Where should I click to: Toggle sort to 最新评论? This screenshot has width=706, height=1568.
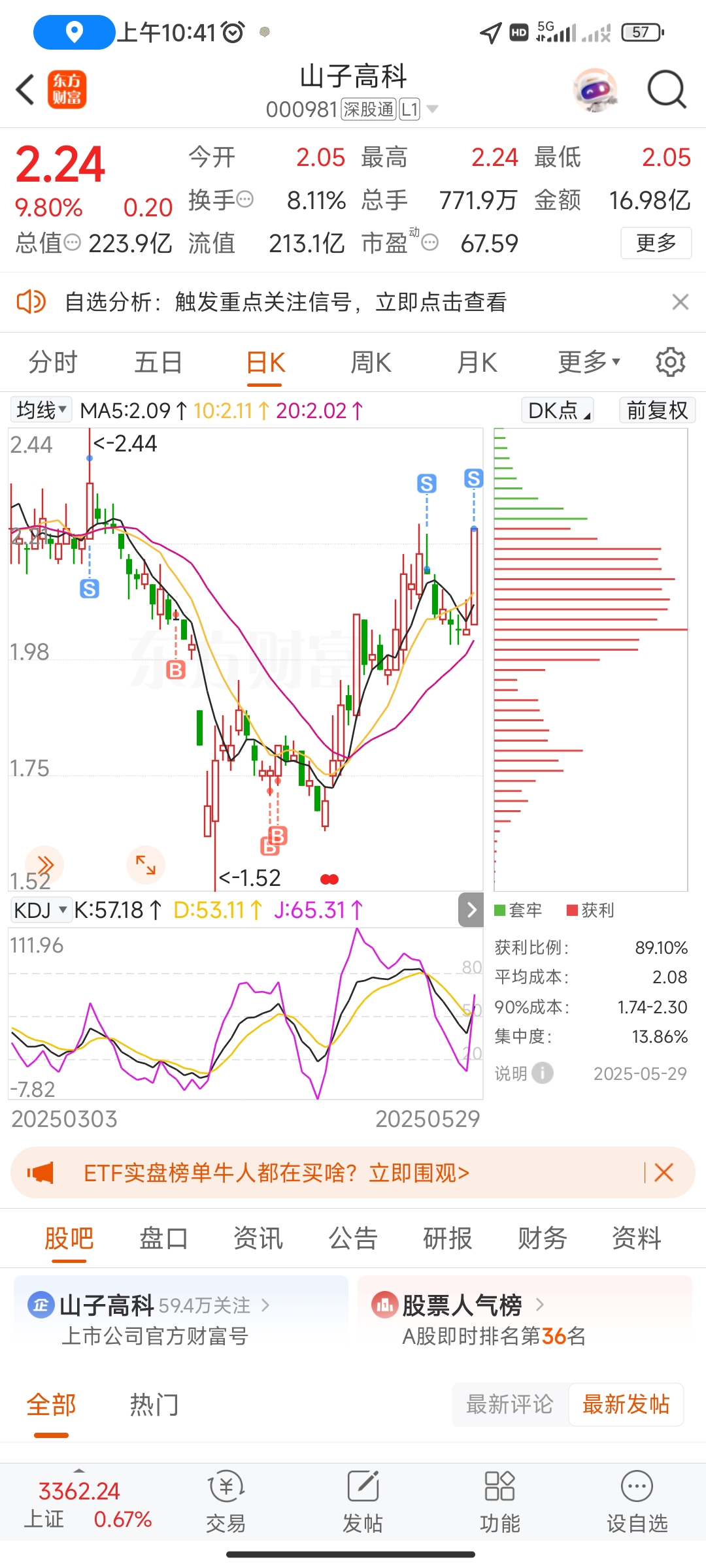[510, 1404]
